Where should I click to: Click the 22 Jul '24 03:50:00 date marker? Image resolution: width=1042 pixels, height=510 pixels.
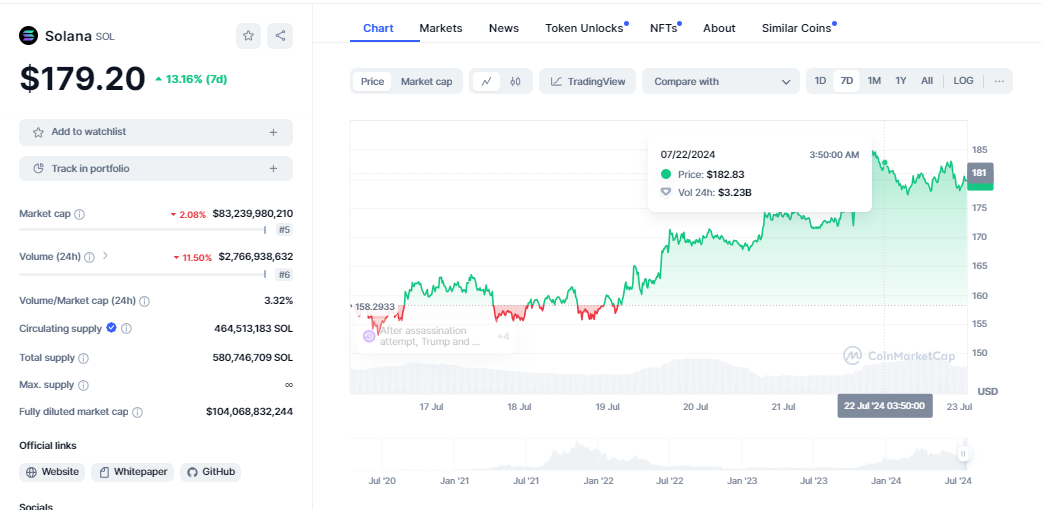point(885,406)
